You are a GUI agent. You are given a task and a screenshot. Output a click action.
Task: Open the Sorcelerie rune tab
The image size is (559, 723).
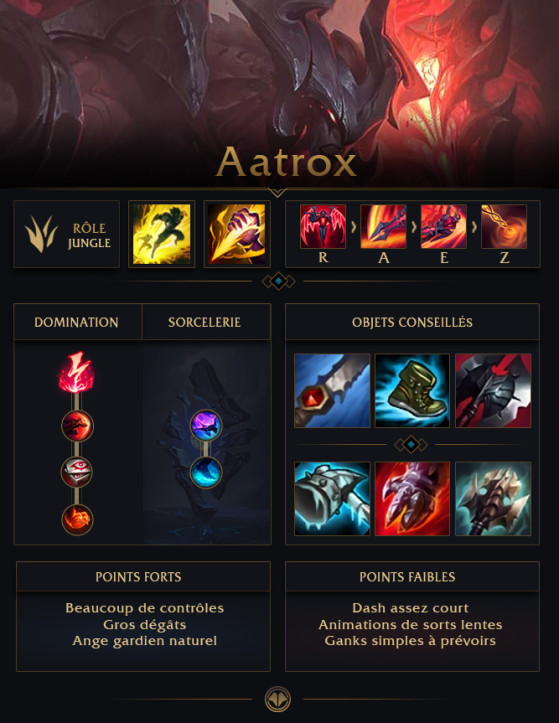206,322
